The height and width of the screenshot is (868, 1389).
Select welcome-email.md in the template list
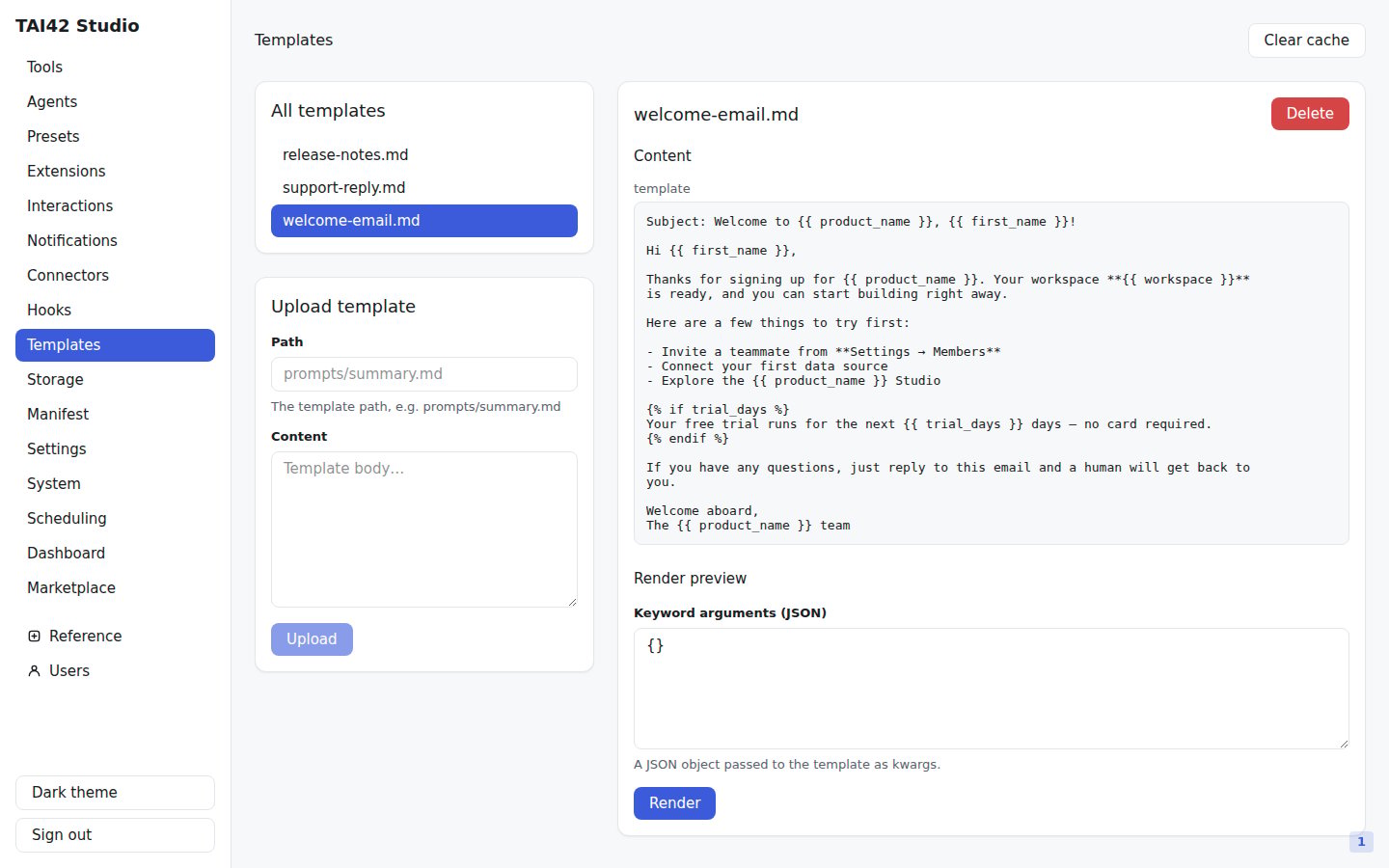point(424,221)
